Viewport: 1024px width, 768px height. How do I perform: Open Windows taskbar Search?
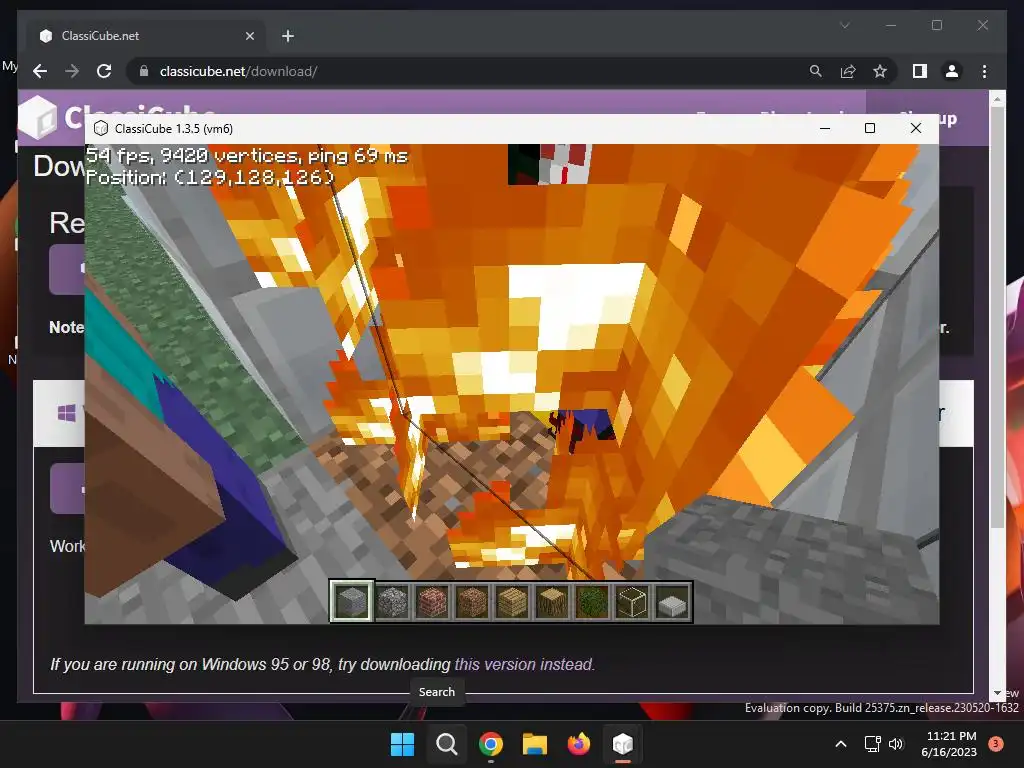447,744
